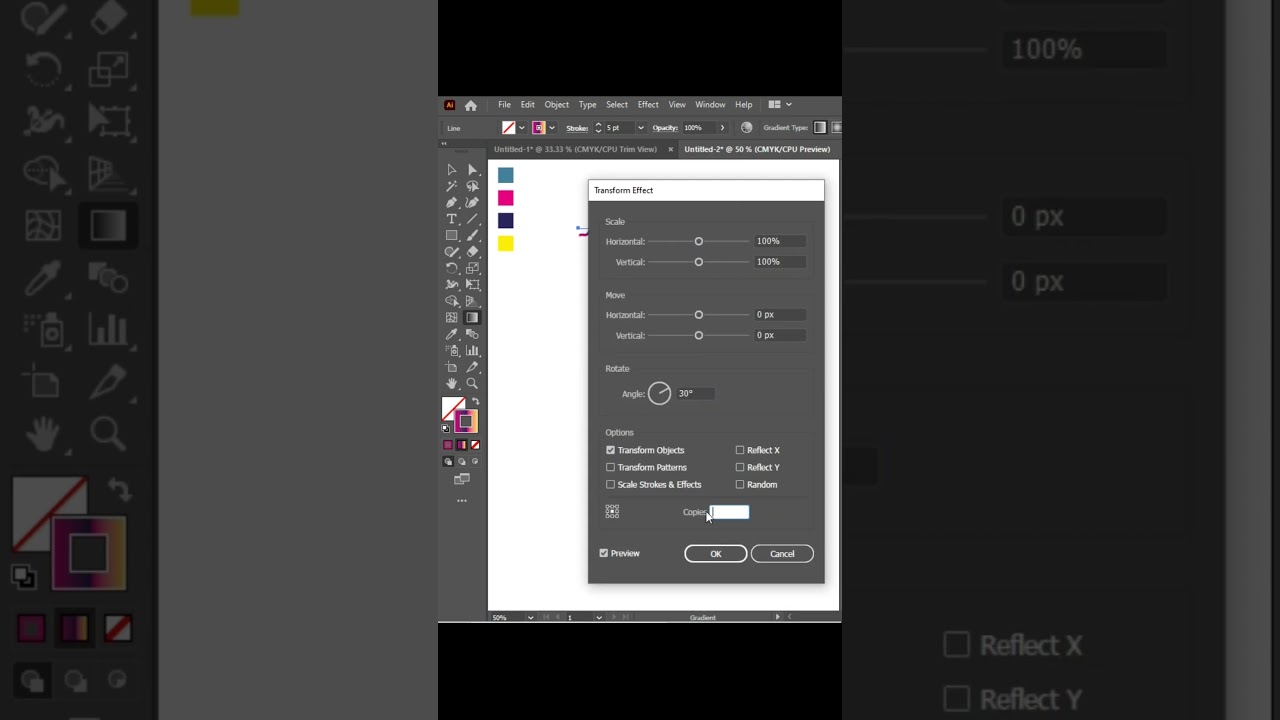
Task: Select the Lasso tool
Action: pos(472,186)
